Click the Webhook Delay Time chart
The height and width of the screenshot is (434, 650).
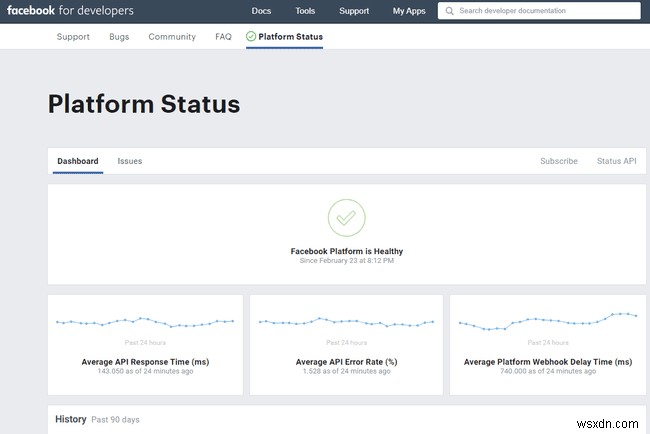click(x=548, y=322)
